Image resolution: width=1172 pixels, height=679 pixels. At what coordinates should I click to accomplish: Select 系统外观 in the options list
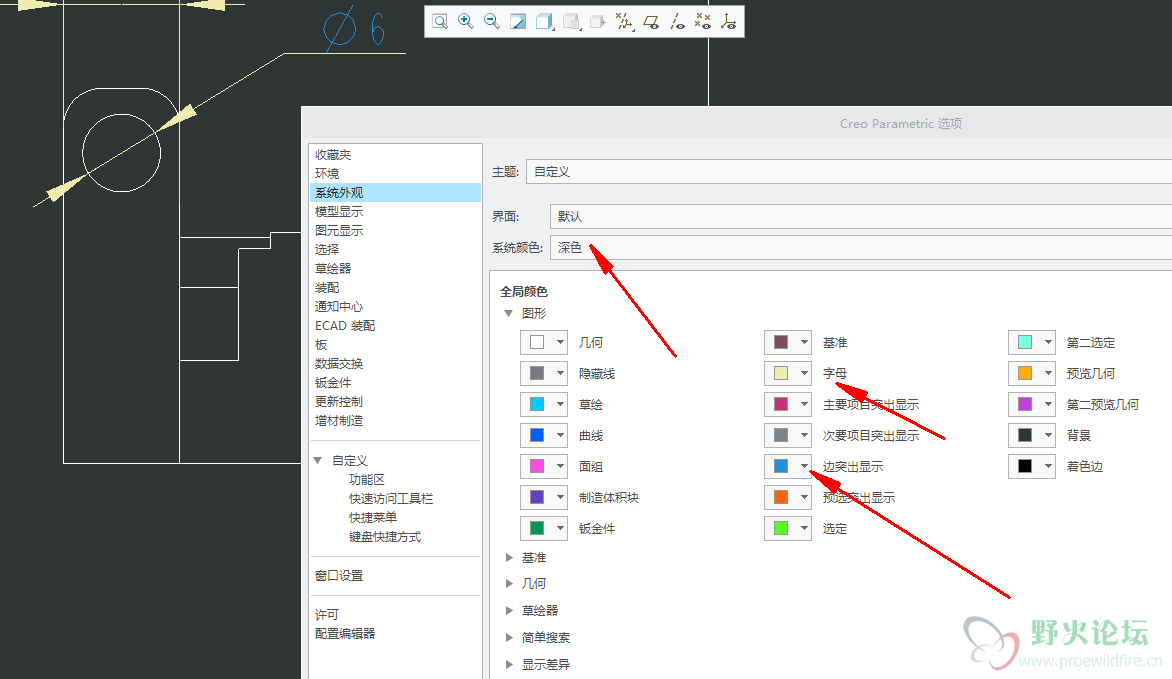pos(395,193)
